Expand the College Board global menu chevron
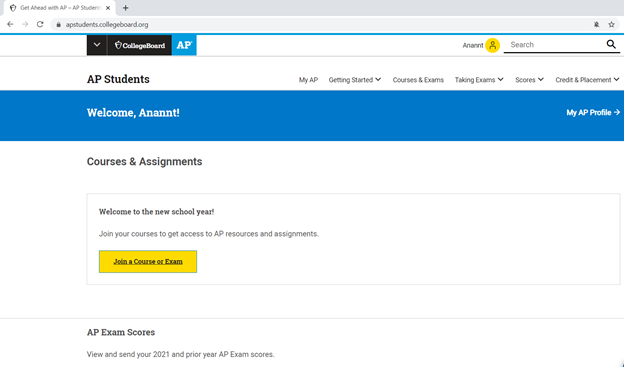The height and width of the screenshot is (367, 624). click(97, 45)
